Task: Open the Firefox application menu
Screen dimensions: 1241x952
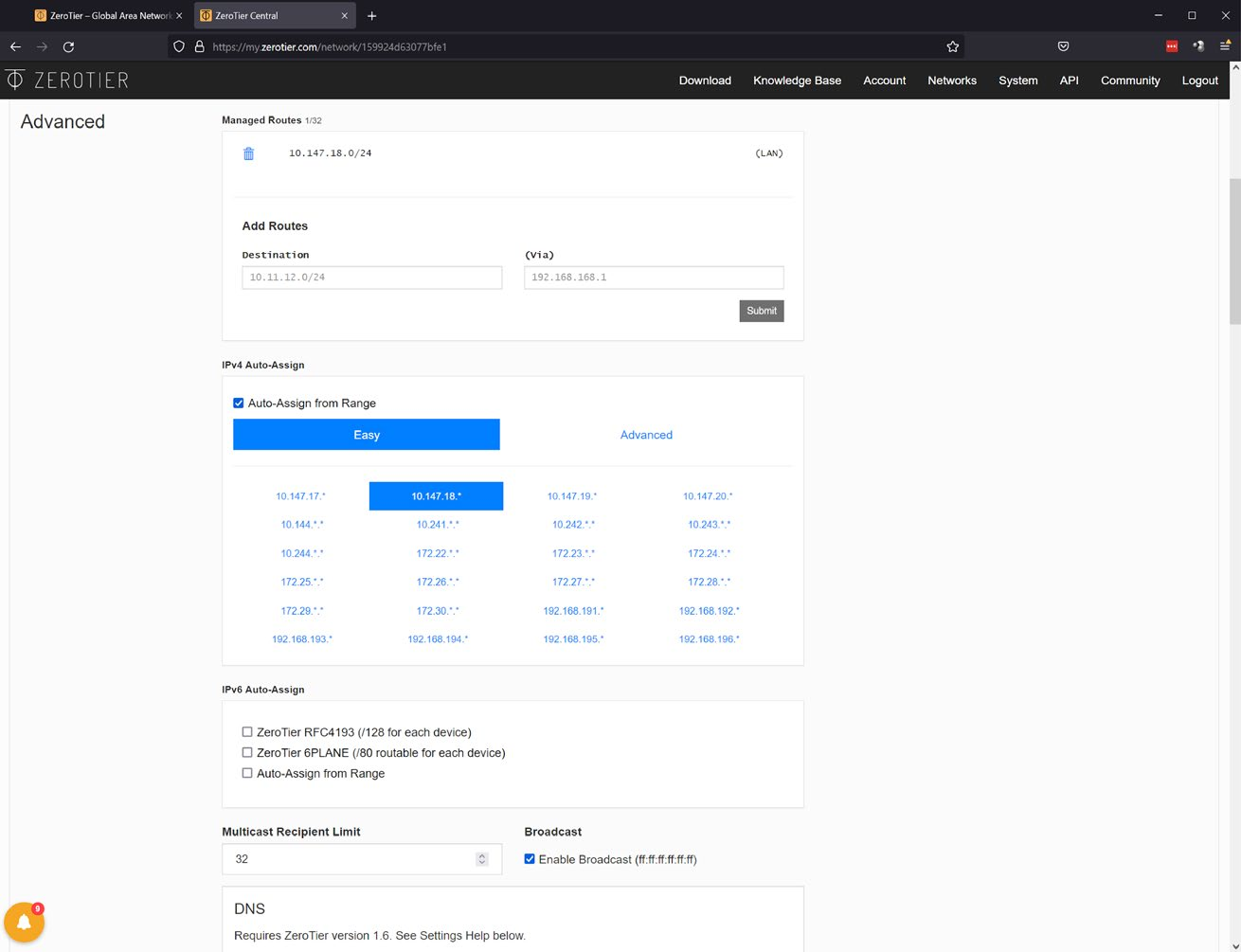Action: [1225, 46]
